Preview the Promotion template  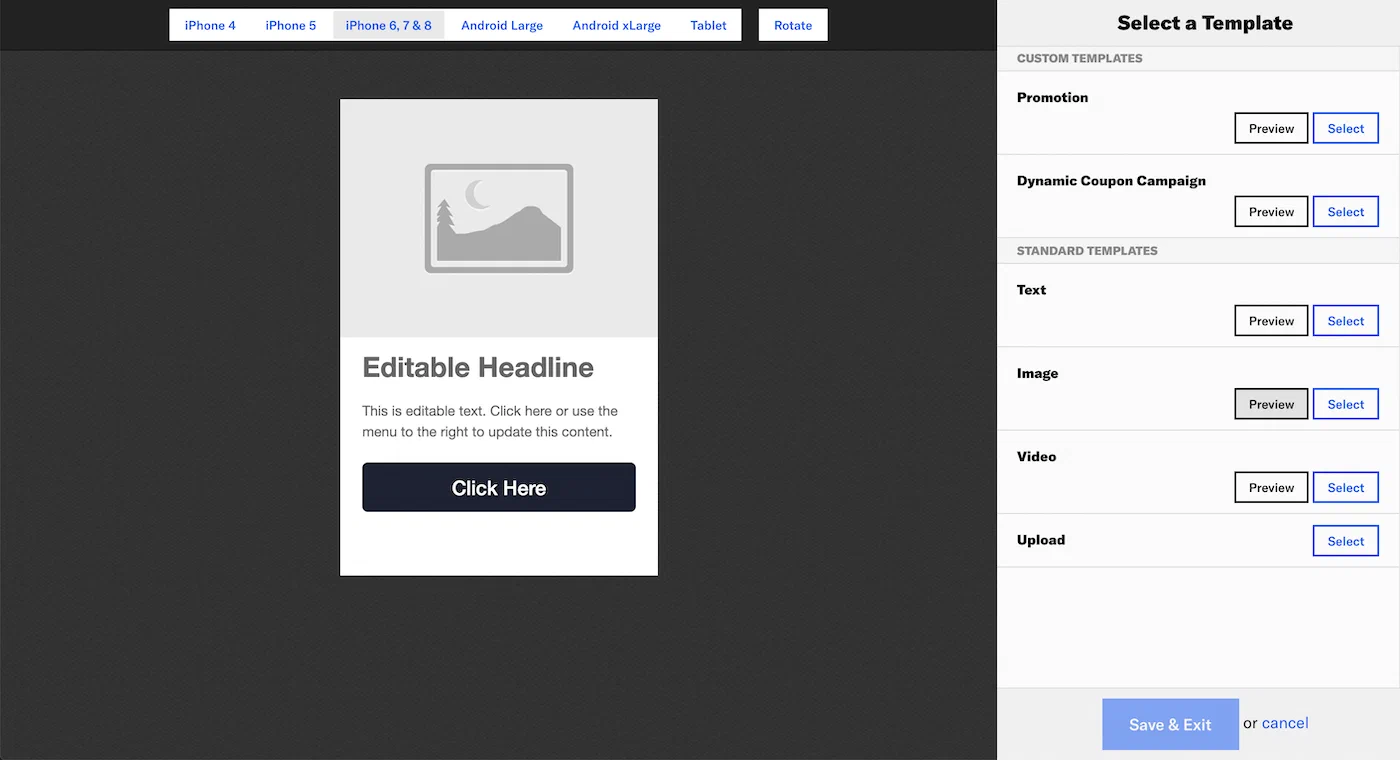(1270, 128)
